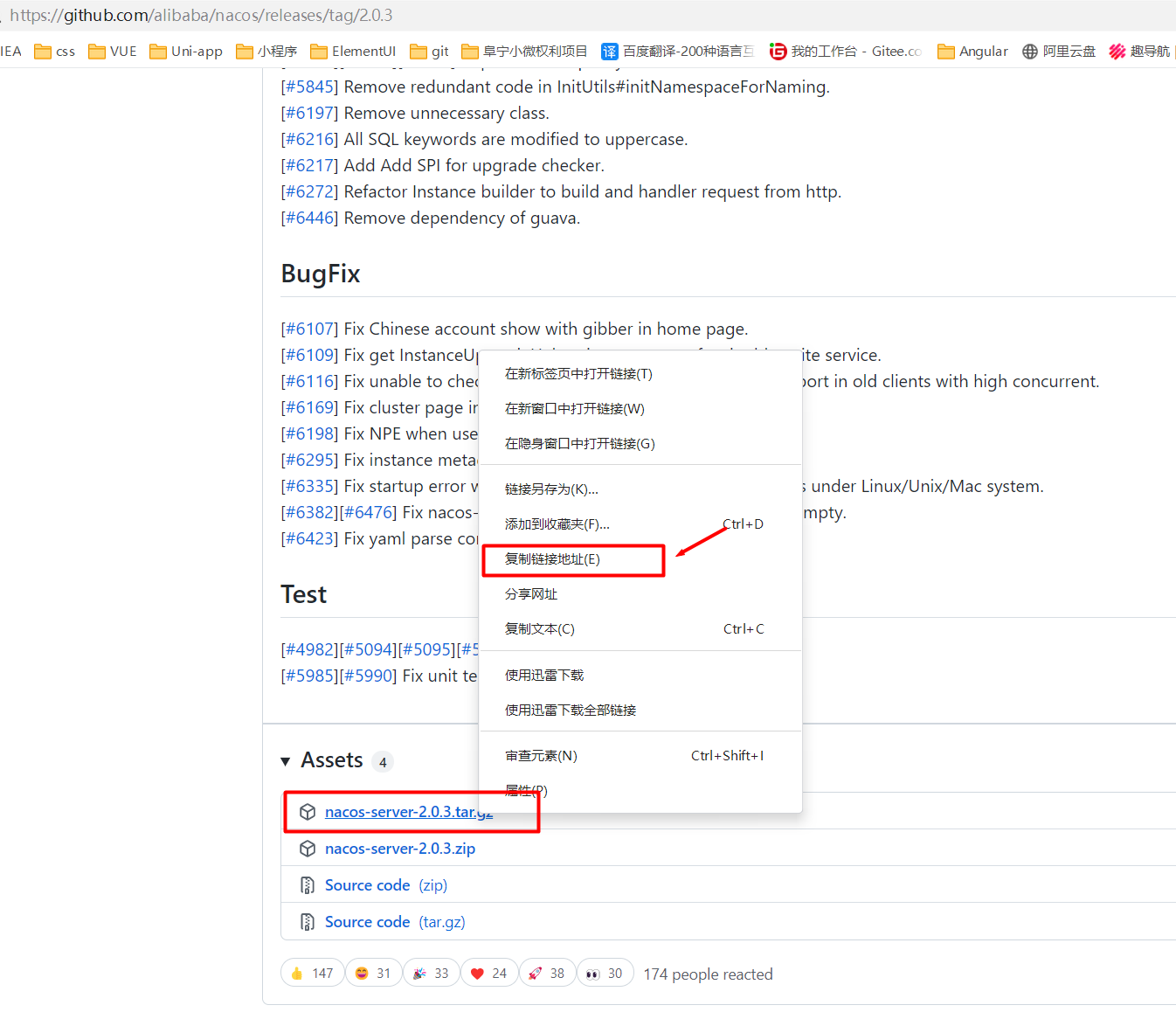Open issue #6382 link
Viewport: 1176px width, 1033px height.
click(x=309, y=512)
